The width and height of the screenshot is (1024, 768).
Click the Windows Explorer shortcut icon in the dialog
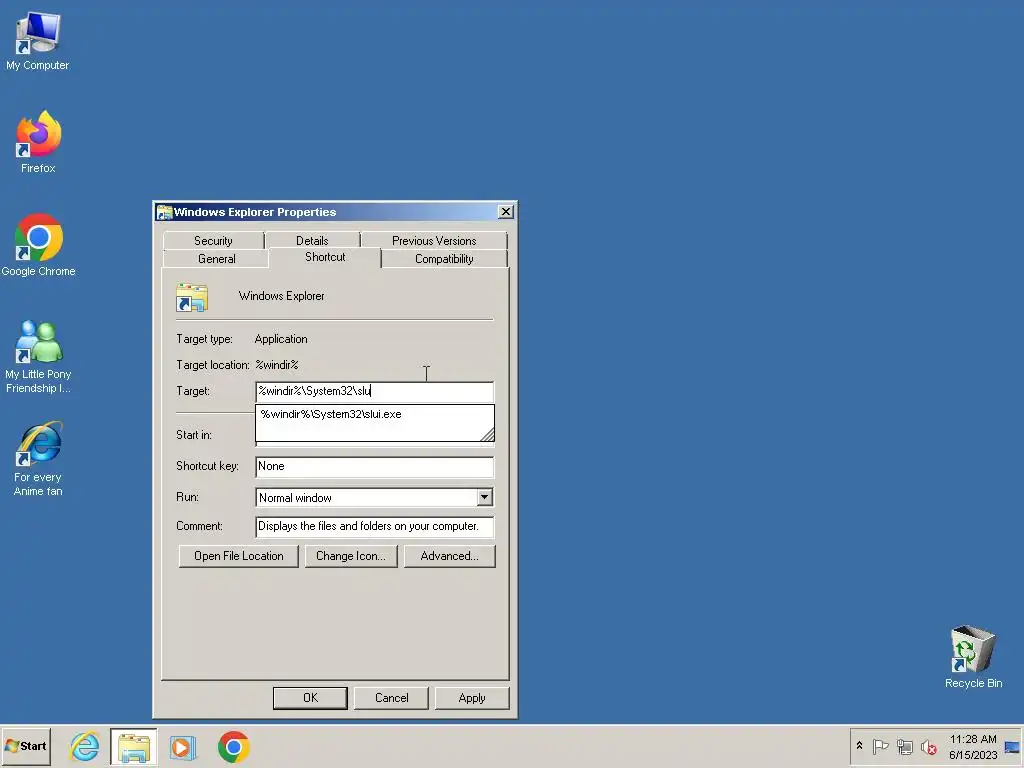192,297
